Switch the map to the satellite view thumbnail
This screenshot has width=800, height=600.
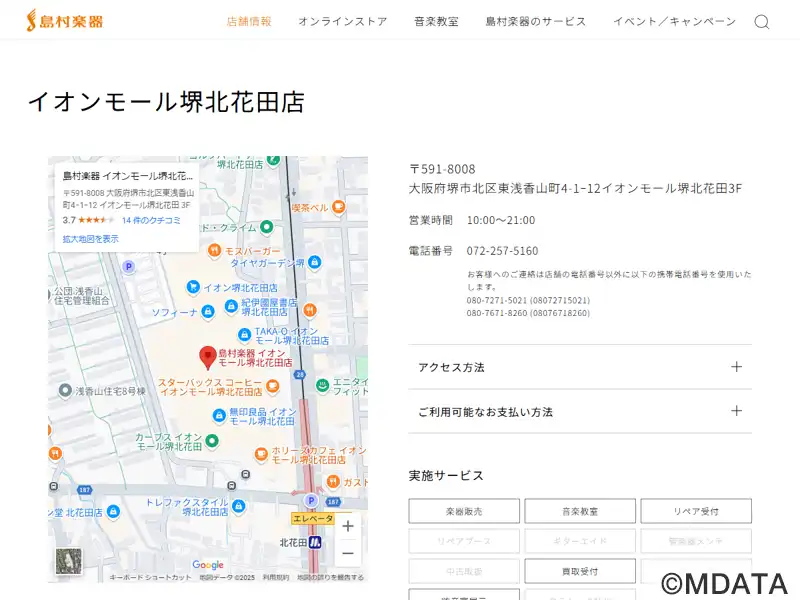click(x=68, y=561)
